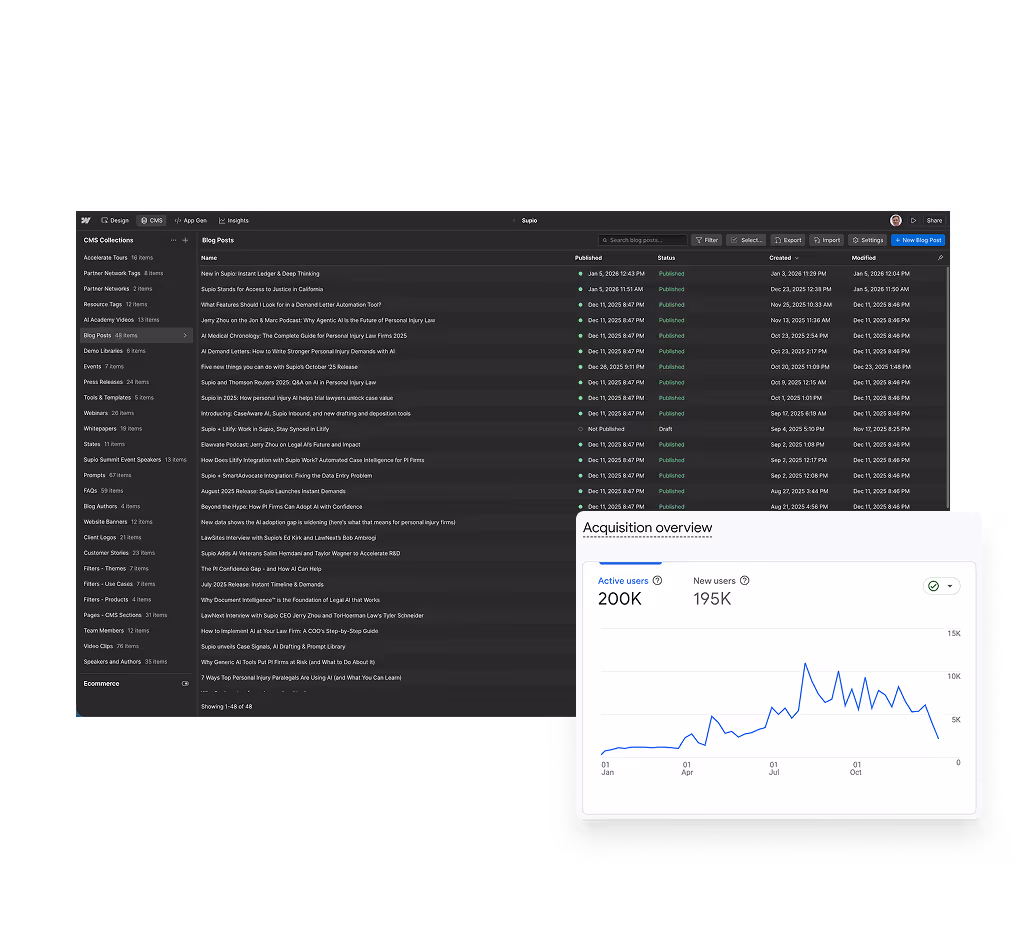Open the dropdown arrow on the Acquisition card
1024x926 pixels.
950,586
